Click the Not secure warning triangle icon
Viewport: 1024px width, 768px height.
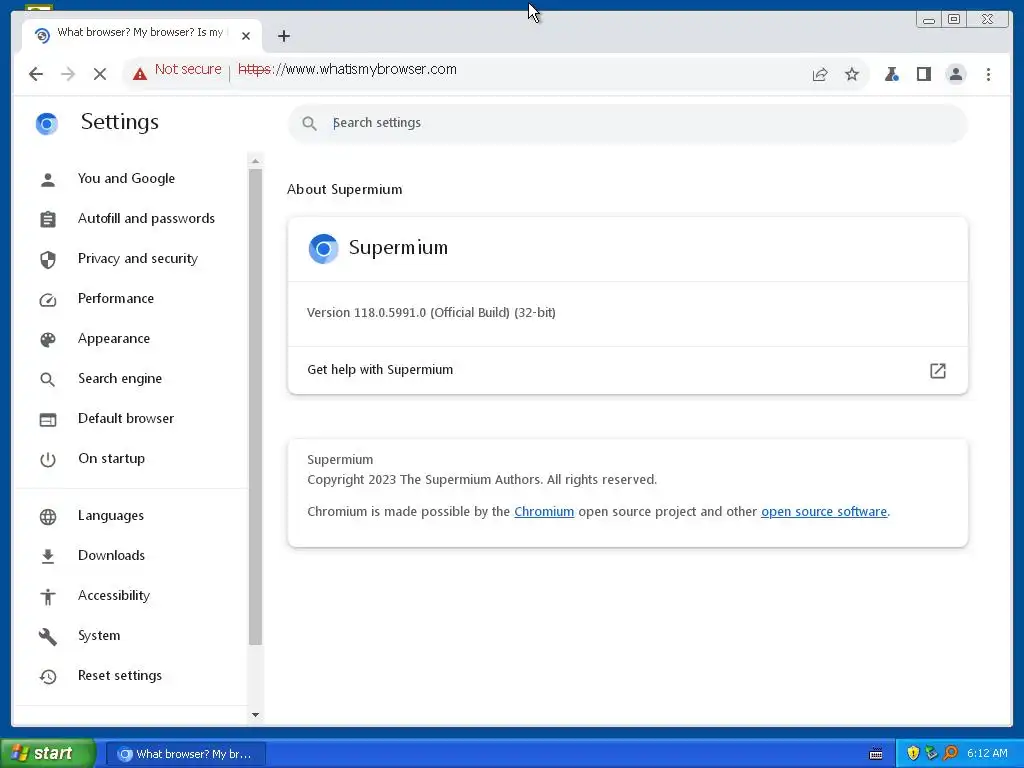[140, 74]
